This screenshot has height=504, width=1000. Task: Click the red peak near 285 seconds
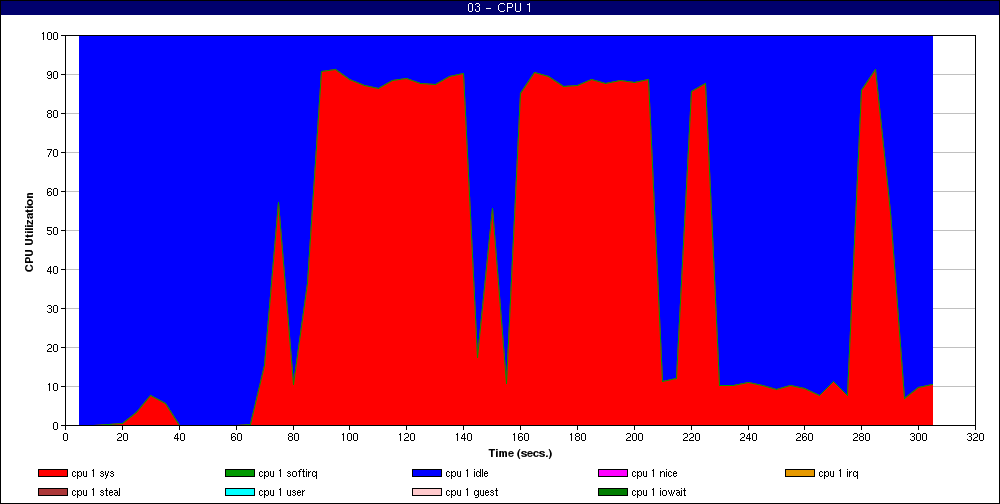click(x=875, y=71)
